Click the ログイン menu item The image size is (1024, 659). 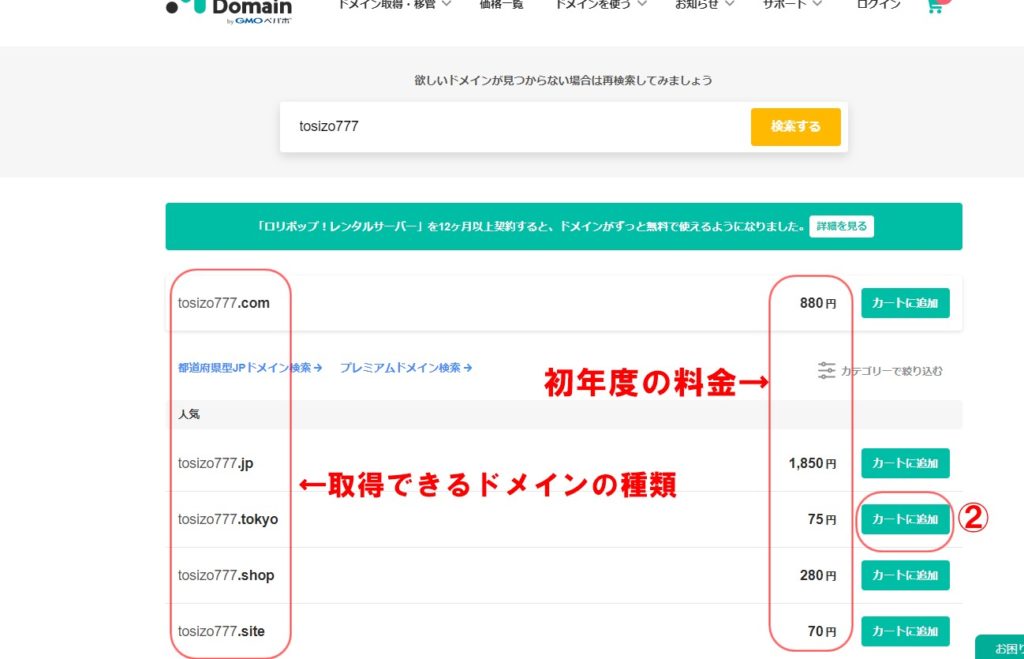tap(878, 5)
